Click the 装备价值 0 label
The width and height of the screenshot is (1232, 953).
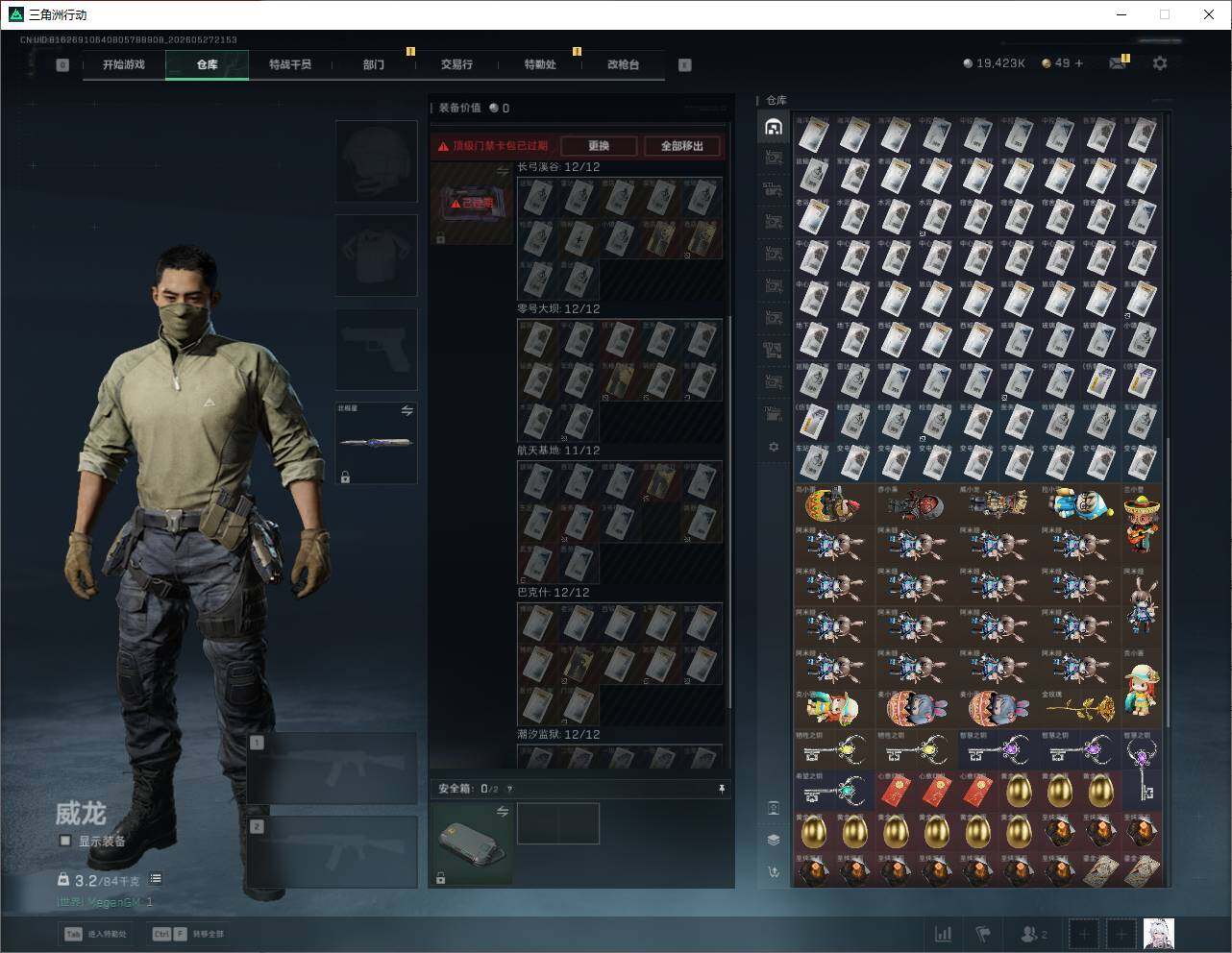click(475, 109)
